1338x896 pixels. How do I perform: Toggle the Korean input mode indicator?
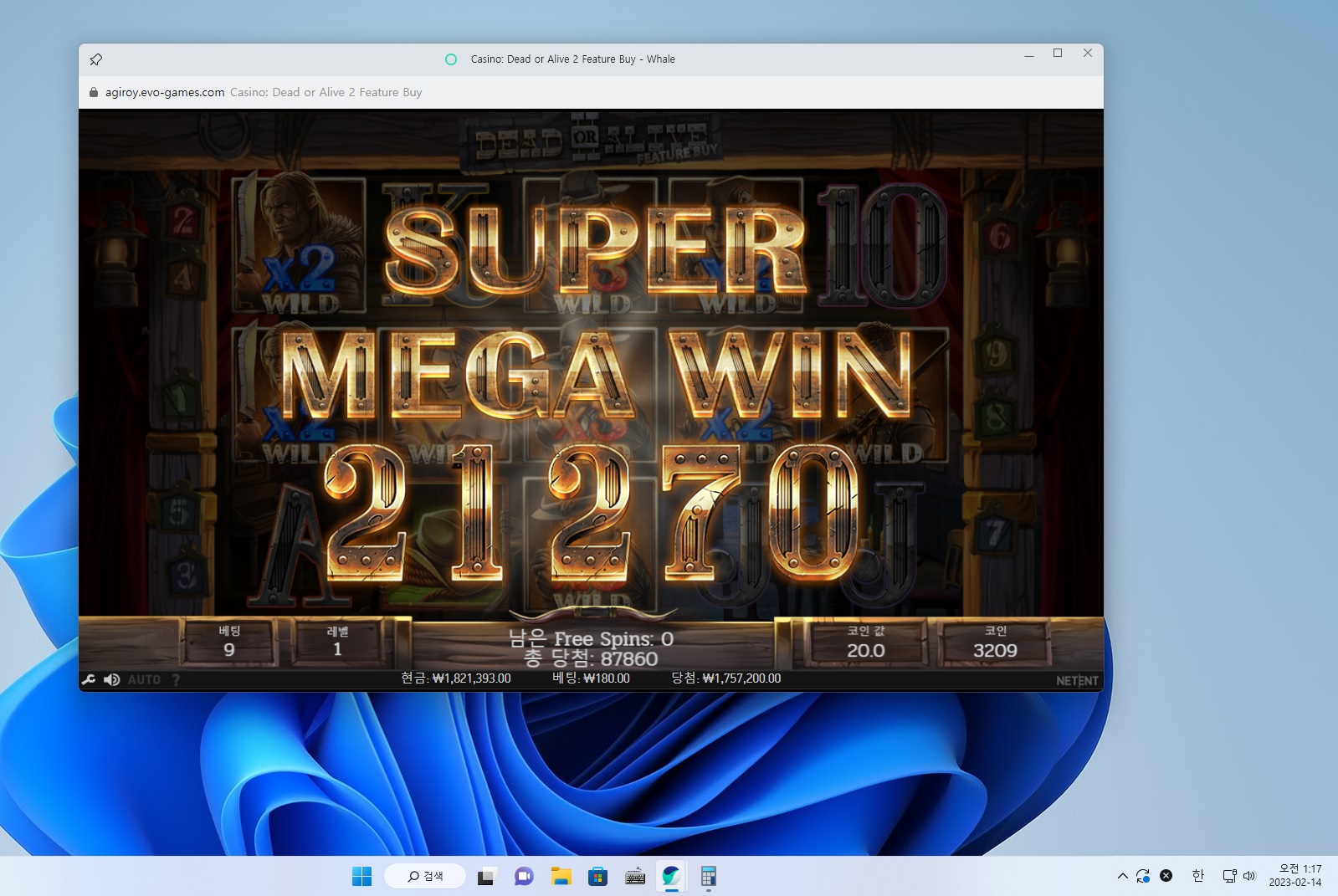(x=1197, y=876)
